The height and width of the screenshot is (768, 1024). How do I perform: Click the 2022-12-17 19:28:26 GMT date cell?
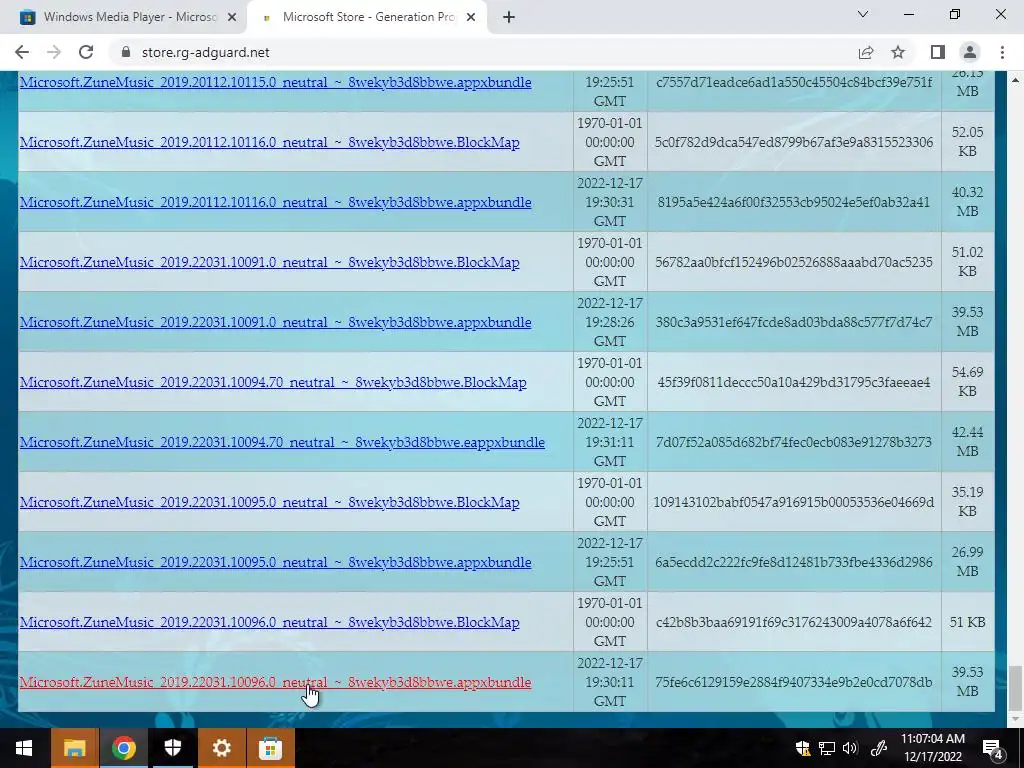(610, 323)
